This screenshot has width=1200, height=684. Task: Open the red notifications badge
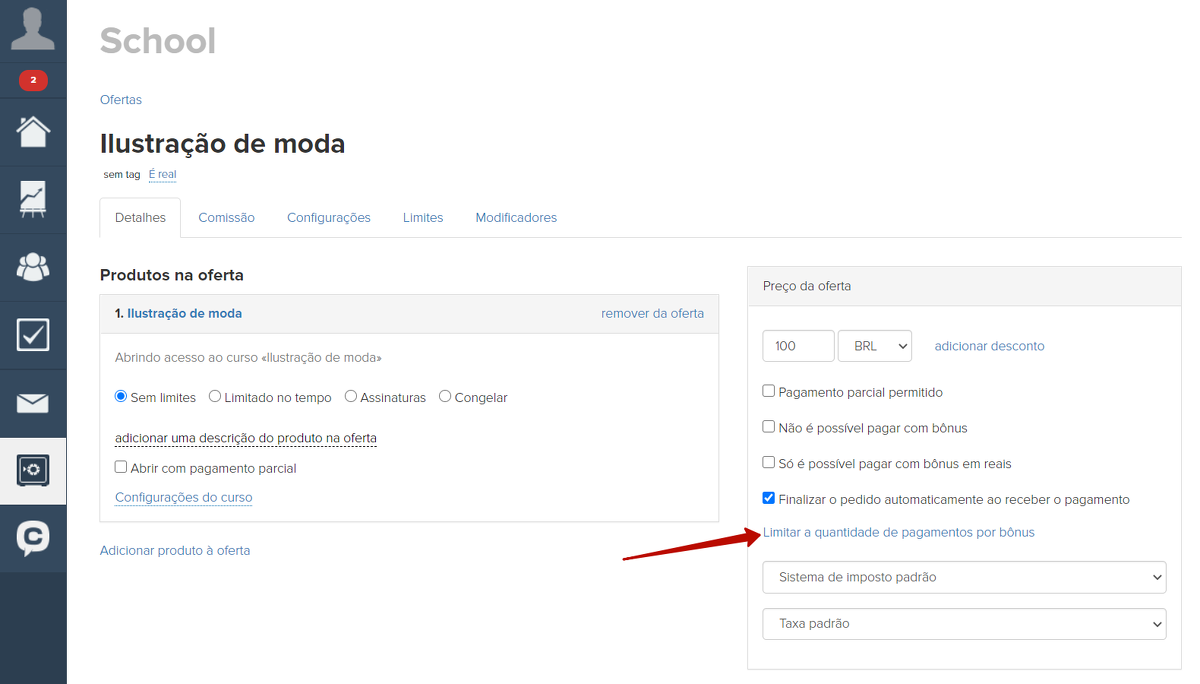tap(33, 80)
